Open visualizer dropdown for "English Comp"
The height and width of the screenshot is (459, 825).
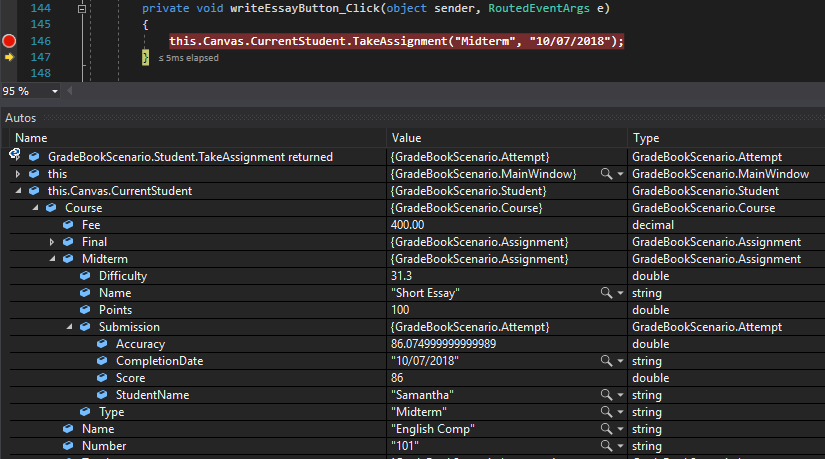coord(620,429)
